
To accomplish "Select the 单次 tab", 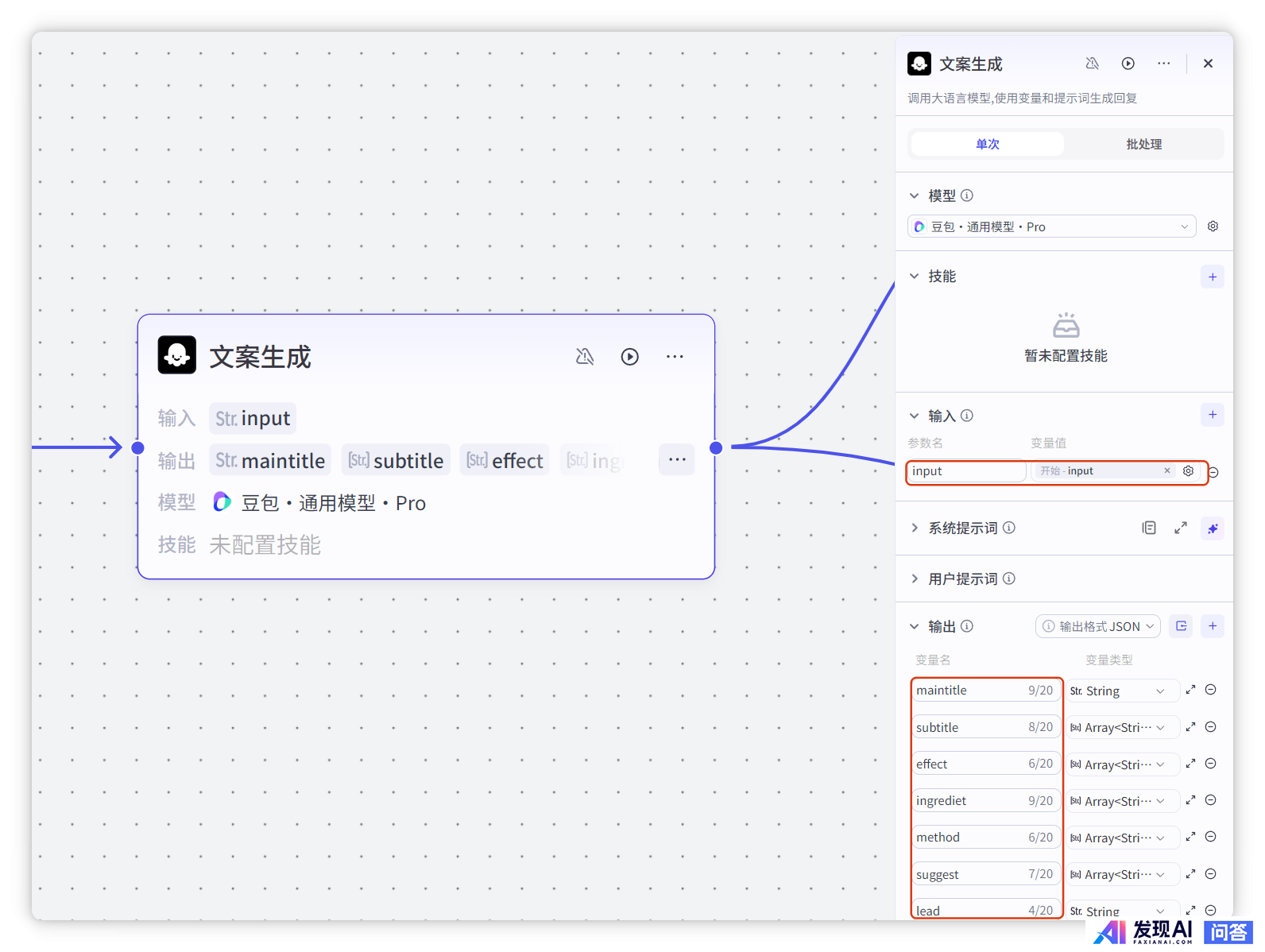I will pyautogui.click(x=988, y=144).
